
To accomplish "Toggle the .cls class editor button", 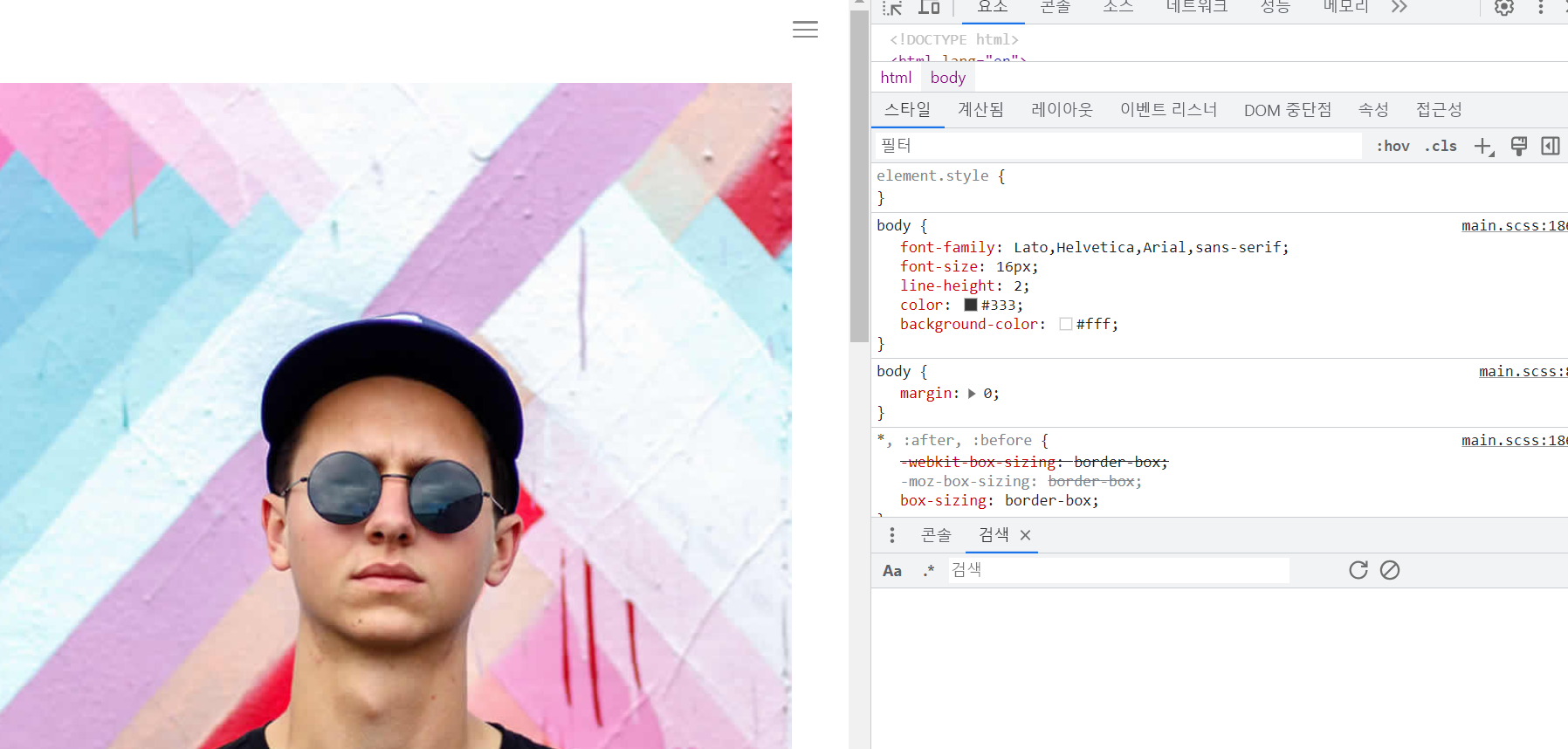I will coord(1441,146).
